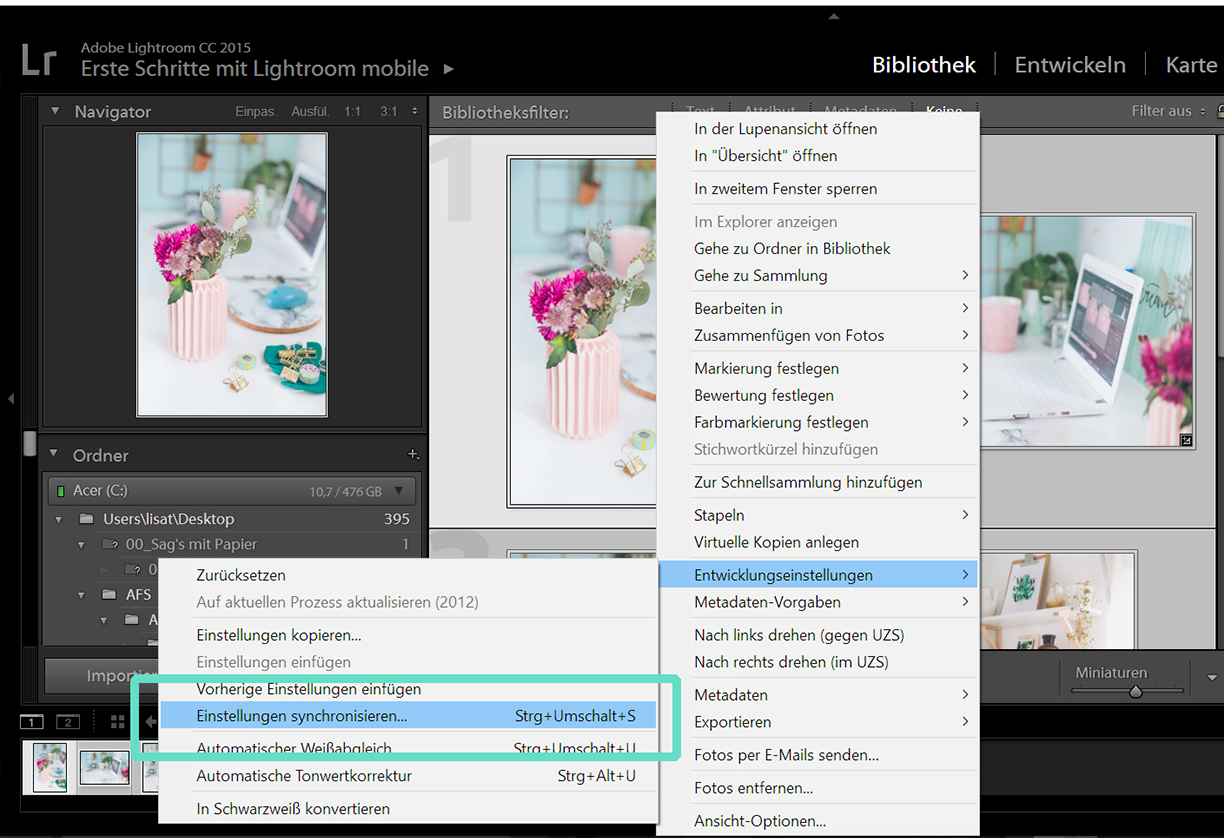Click the develop adjustments badge on laptop photo

1185,439
